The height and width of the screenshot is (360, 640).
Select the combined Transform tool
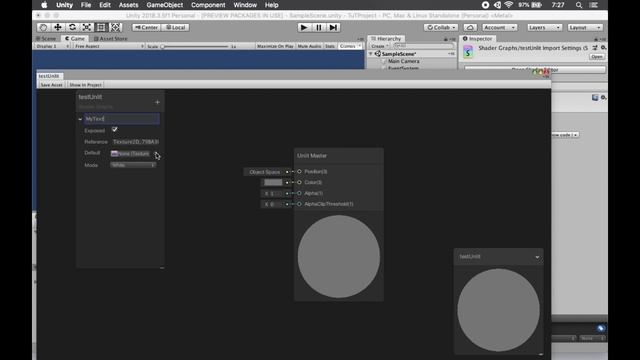(116, 27)
